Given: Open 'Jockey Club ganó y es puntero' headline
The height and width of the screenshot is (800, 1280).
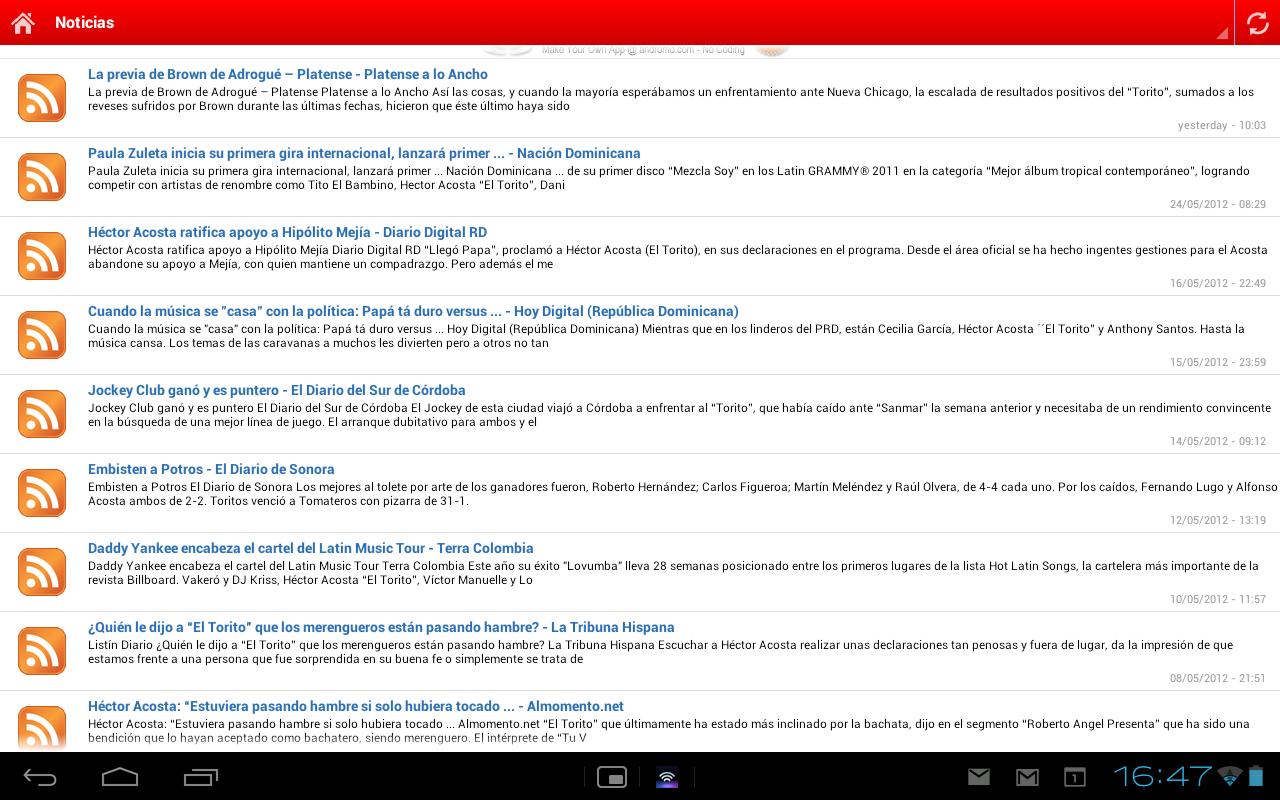Looking at the screenshot, I should (x=277, y=390).
